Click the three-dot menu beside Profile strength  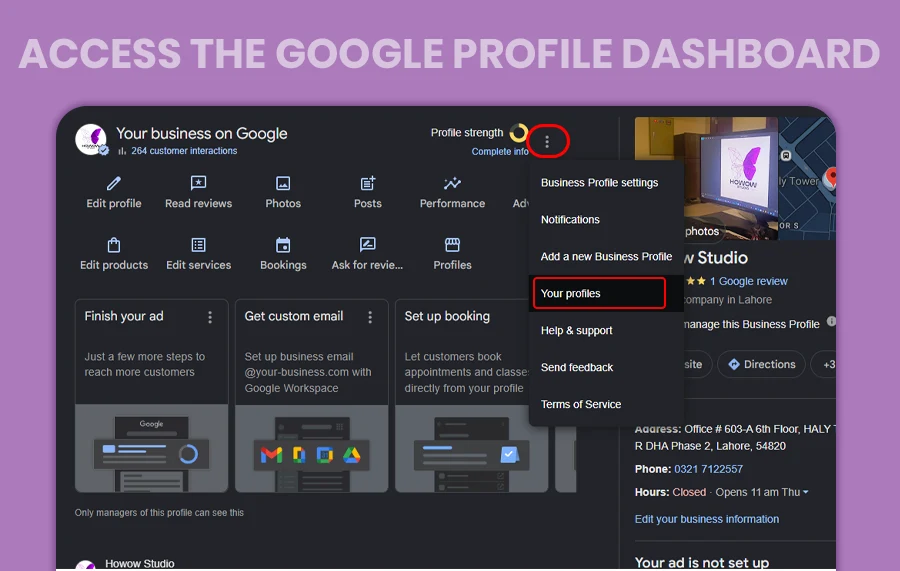547,142
